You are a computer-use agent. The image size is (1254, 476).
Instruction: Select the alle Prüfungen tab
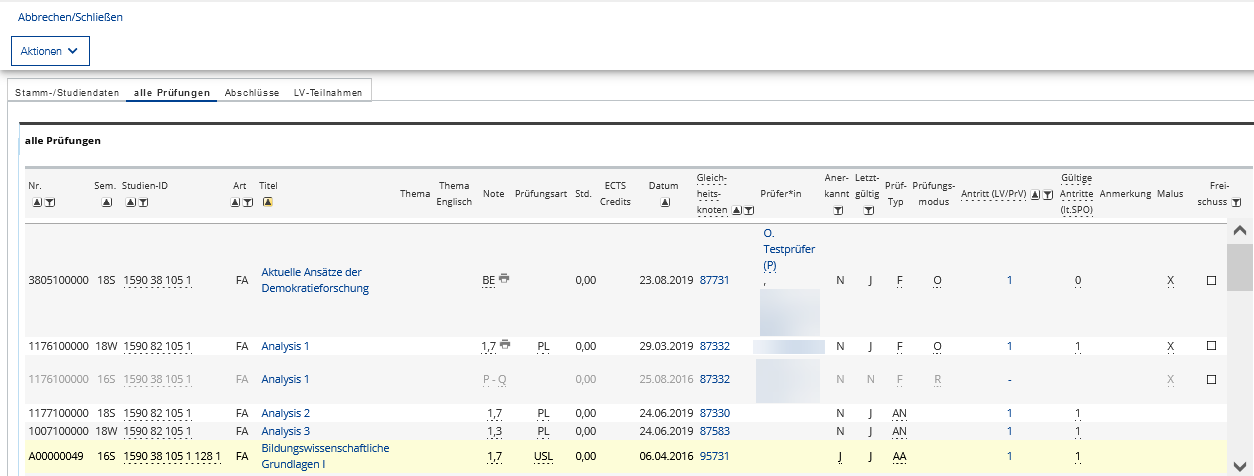coord(172,92)
